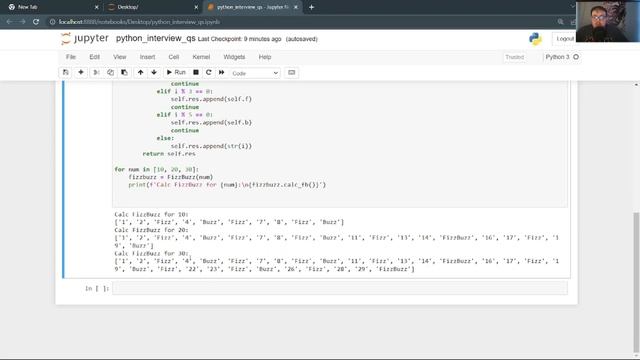Image resolution: width=640 pixels, height=360 pixels.
Task: Click the 'return self.res' code line
Action: [x=169, y=154]
